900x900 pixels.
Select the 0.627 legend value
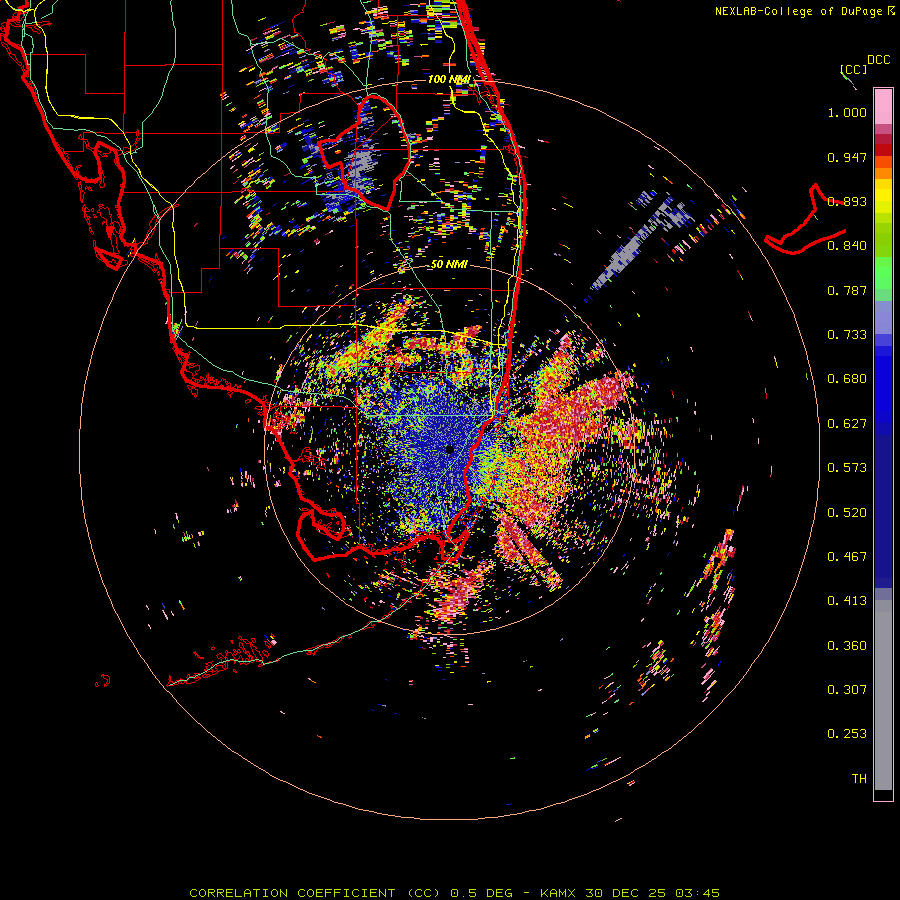[x=847, y=424]
